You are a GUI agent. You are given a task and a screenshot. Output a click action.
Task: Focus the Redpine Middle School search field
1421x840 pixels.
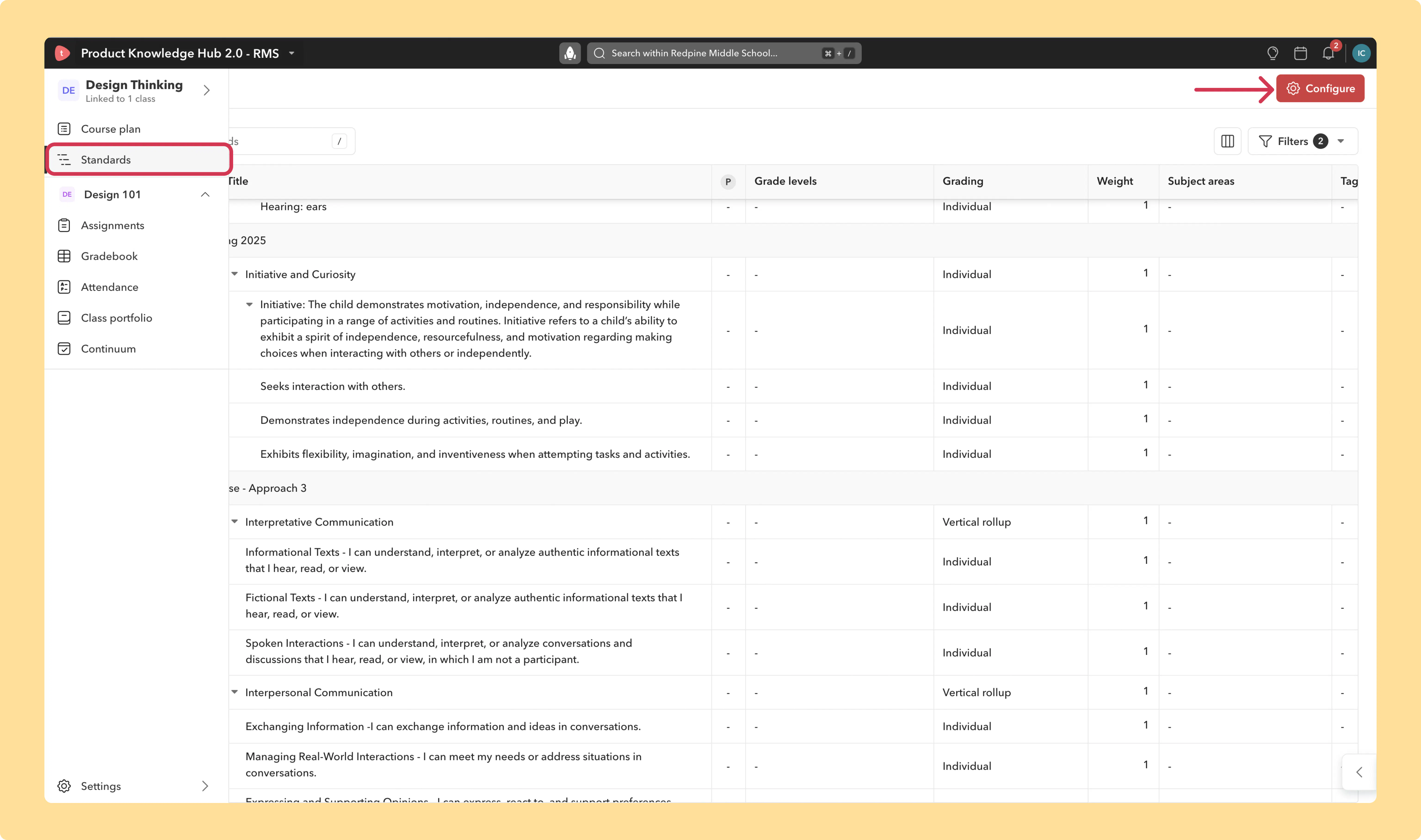pos(724,53)
